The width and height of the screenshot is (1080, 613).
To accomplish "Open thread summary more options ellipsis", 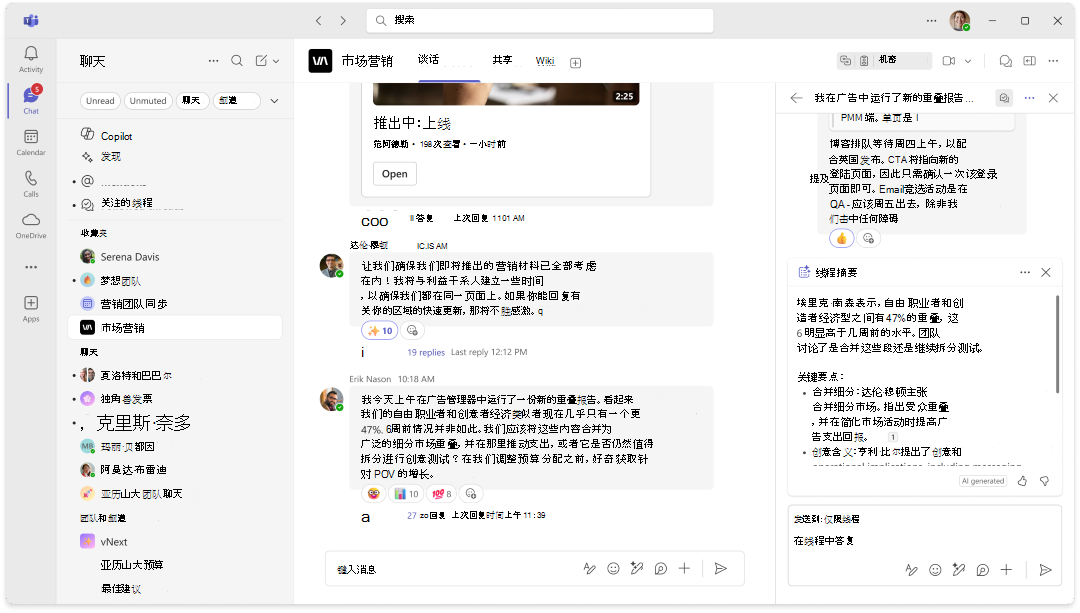I will [x=1025, y=272].
